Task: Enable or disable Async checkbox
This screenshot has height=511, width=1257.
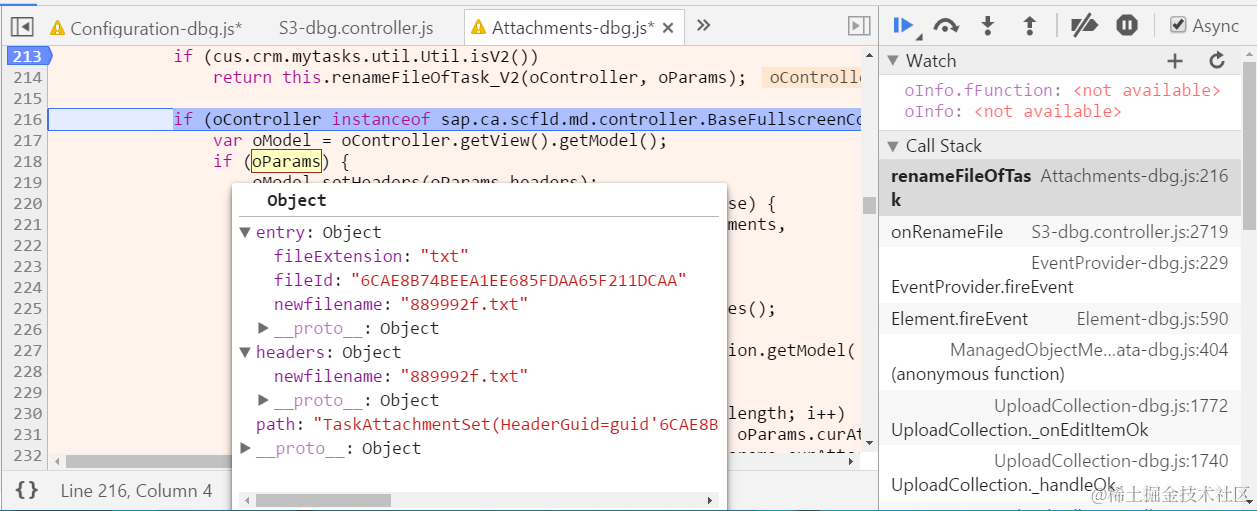Action: (x=1178, y=25)
